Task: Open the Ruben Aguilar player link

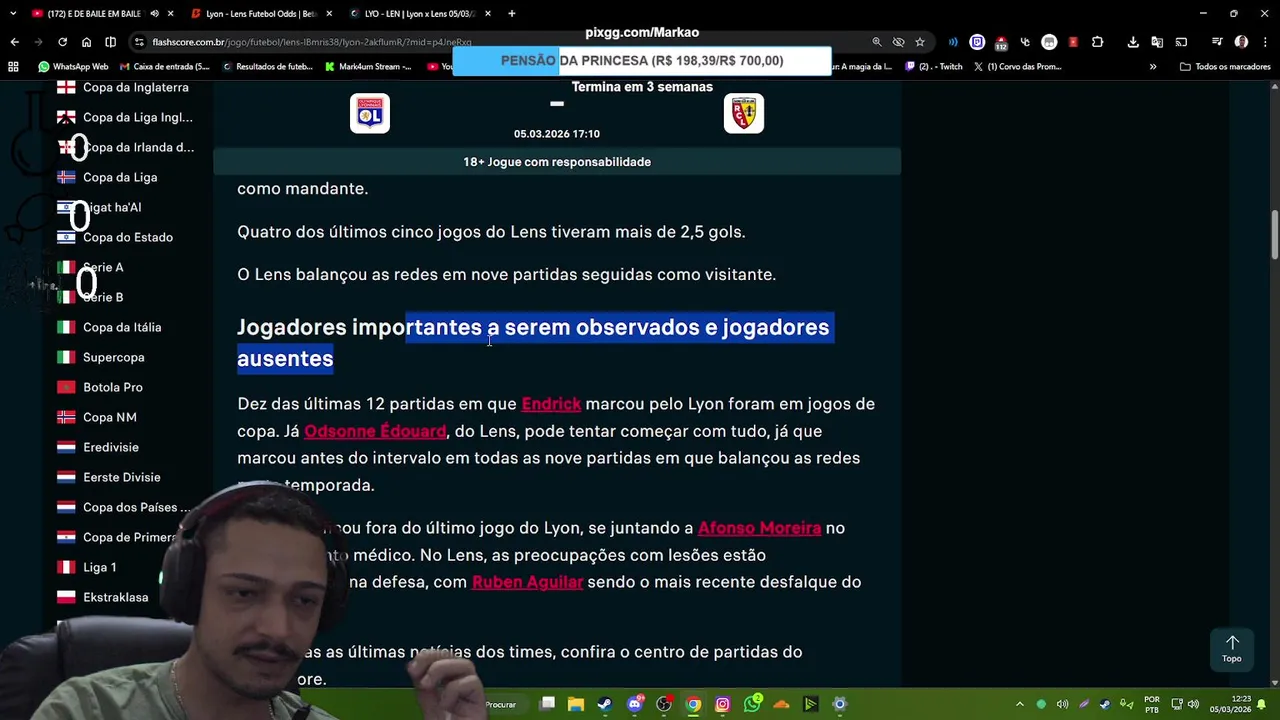Action: point(527,582)
